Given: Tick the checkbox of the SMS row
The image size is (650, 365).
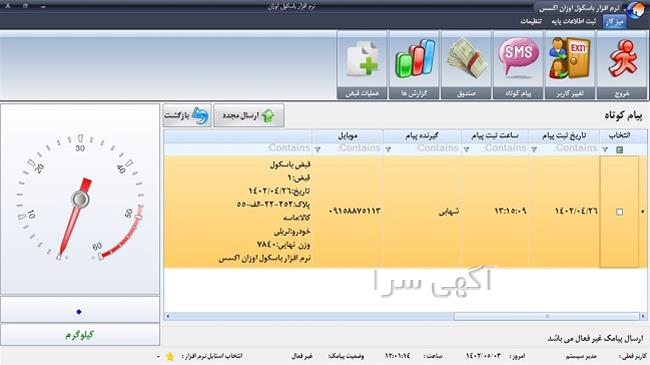Looking at the screenshot, I should [619, 212].
